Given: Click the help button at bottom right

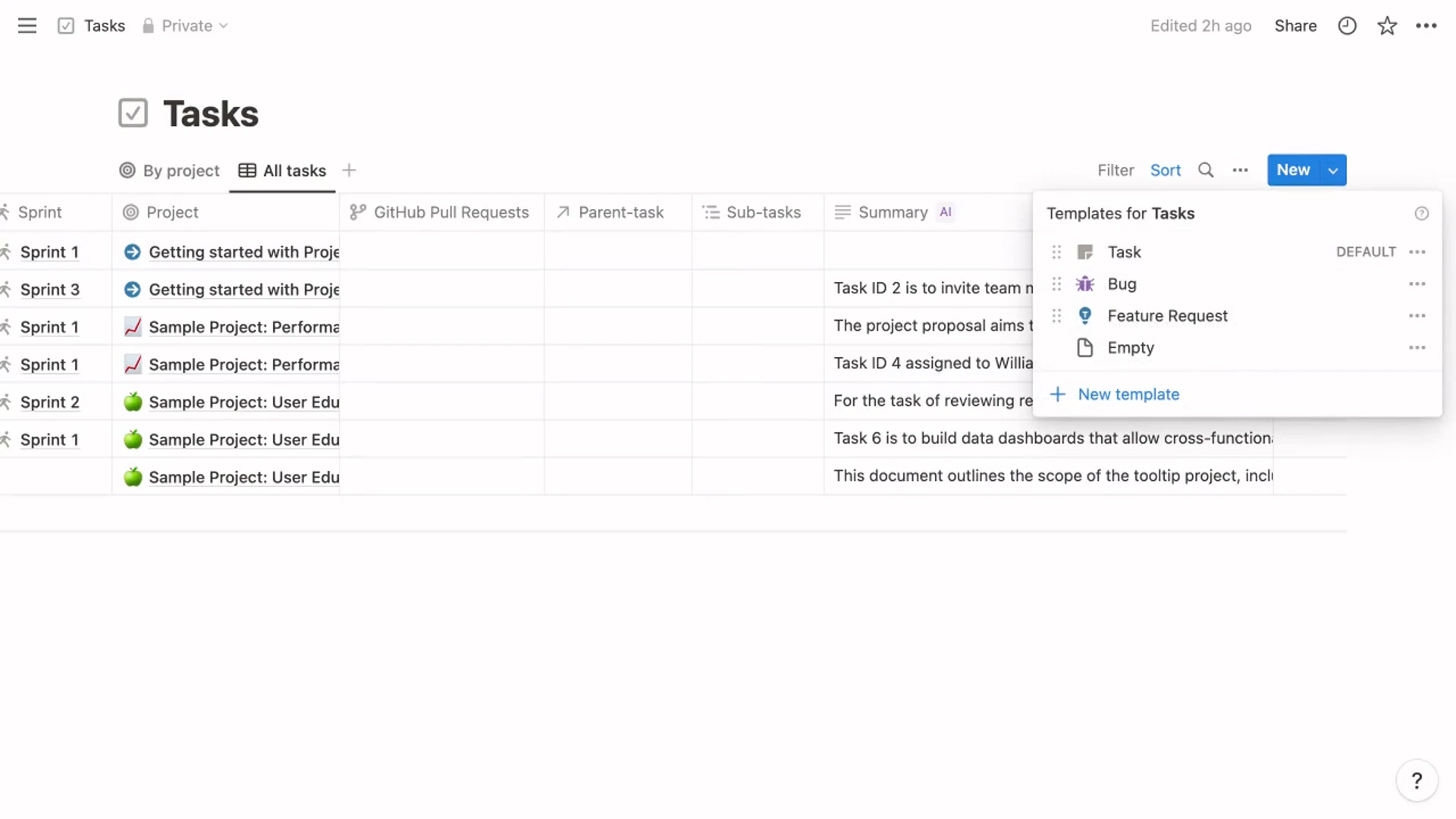Looking at the screenshot, I should pyautogui.click(x=1417, y=780).
